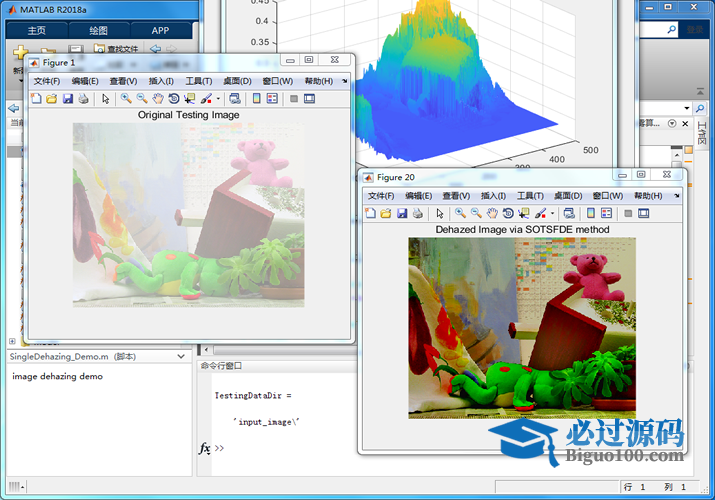Open brush color dropdown in Figure 1
This screenshot has width=715, height=500.
[x=218, y=99]
